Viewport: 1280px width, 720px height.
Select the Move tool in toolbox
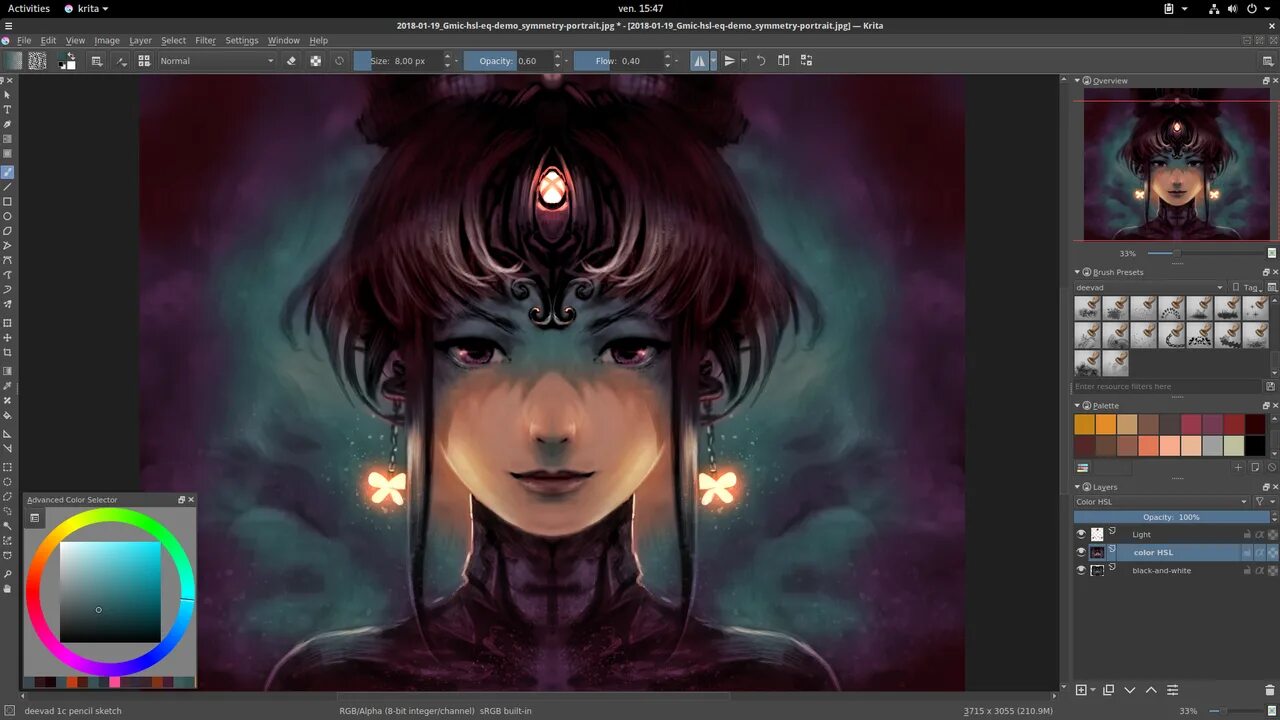coord(7,338)
